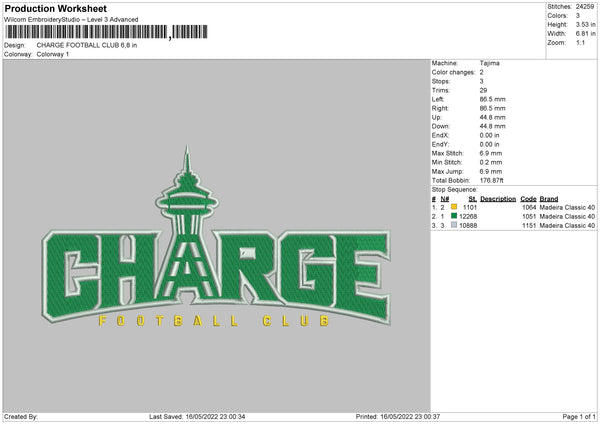The height and width of the screenshot is (424, 600).
Task: Click the design name 'CHARGE FOOTBALL CLUB 6,8 in'
Action: point(87,45)
